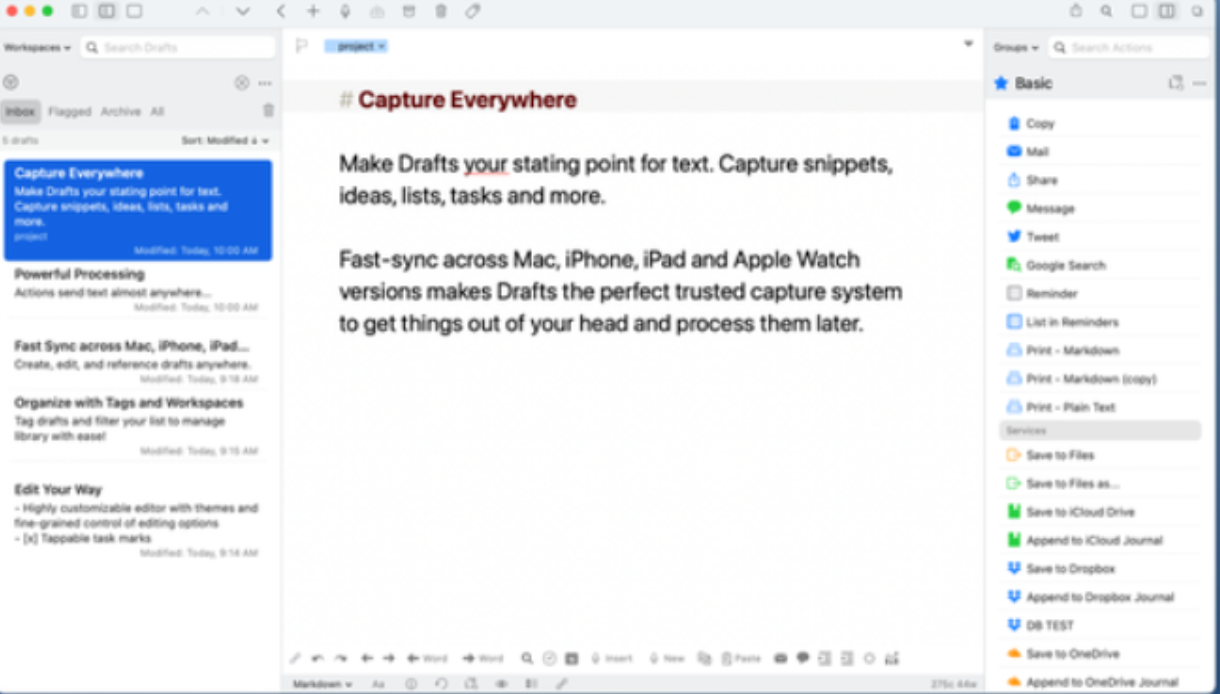
Task: Run Save to iCloud Drive action
Action: coord(1100,511)
